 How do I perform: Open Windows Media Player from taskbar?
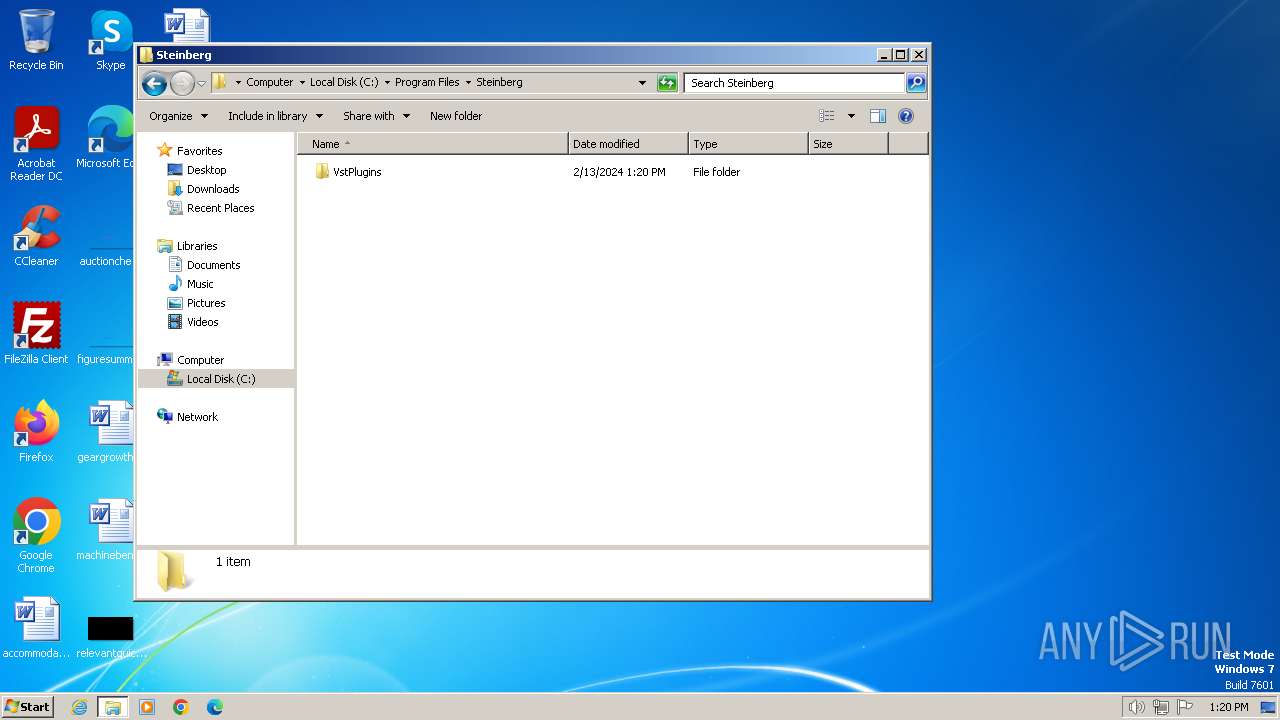(147, 707)
